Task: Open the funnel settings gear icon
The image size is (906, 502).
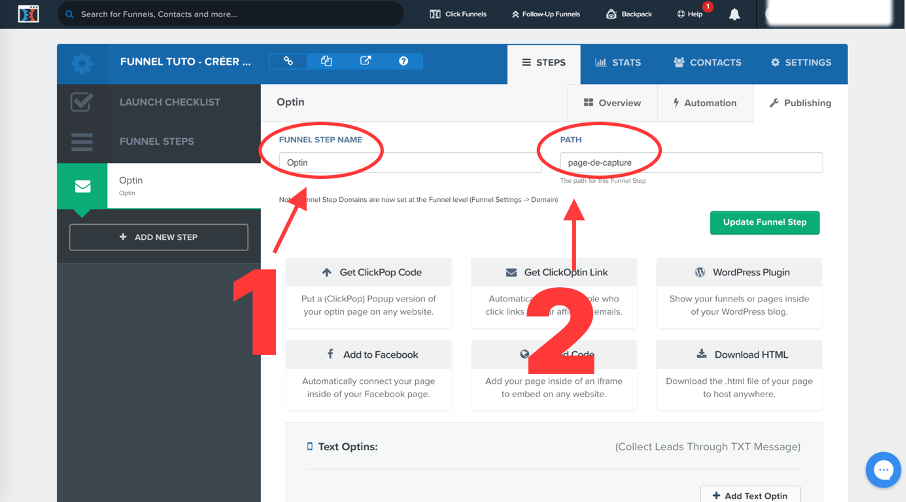Action: pyautogui.click(x=82, y=63)
